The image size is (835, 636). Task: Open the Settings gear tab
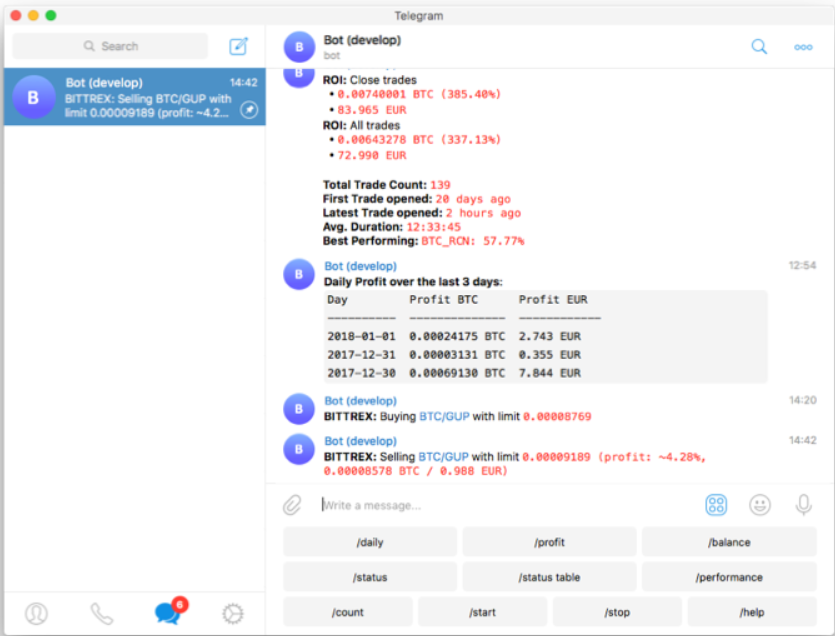coord(233,614)
